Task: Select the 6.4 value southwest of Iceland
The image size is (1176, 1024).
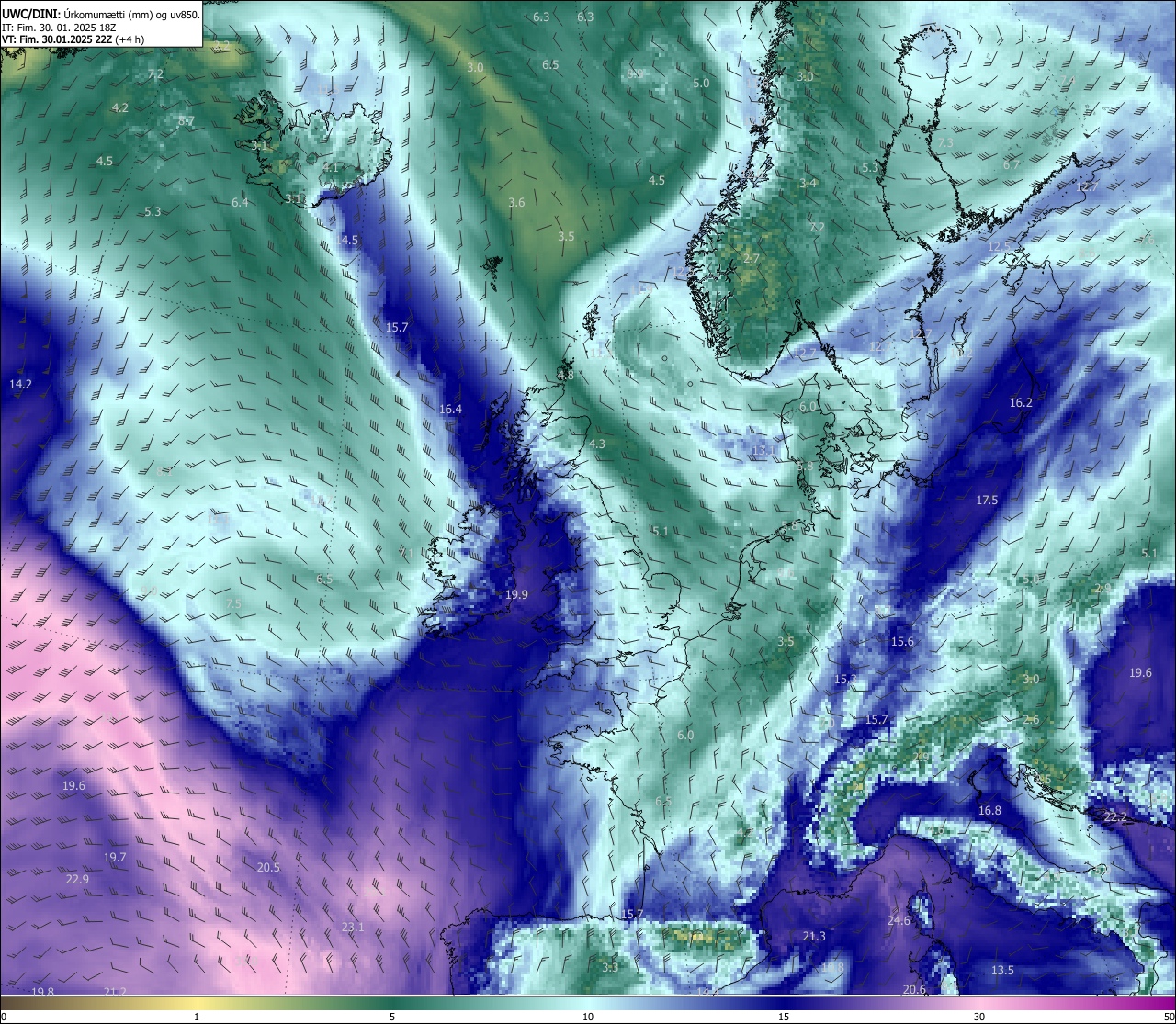Action: 240,202
